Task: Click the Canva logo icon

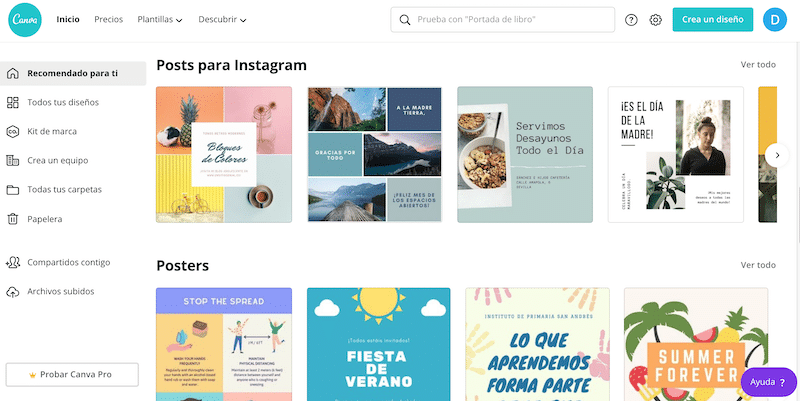Action: point(24,20)
